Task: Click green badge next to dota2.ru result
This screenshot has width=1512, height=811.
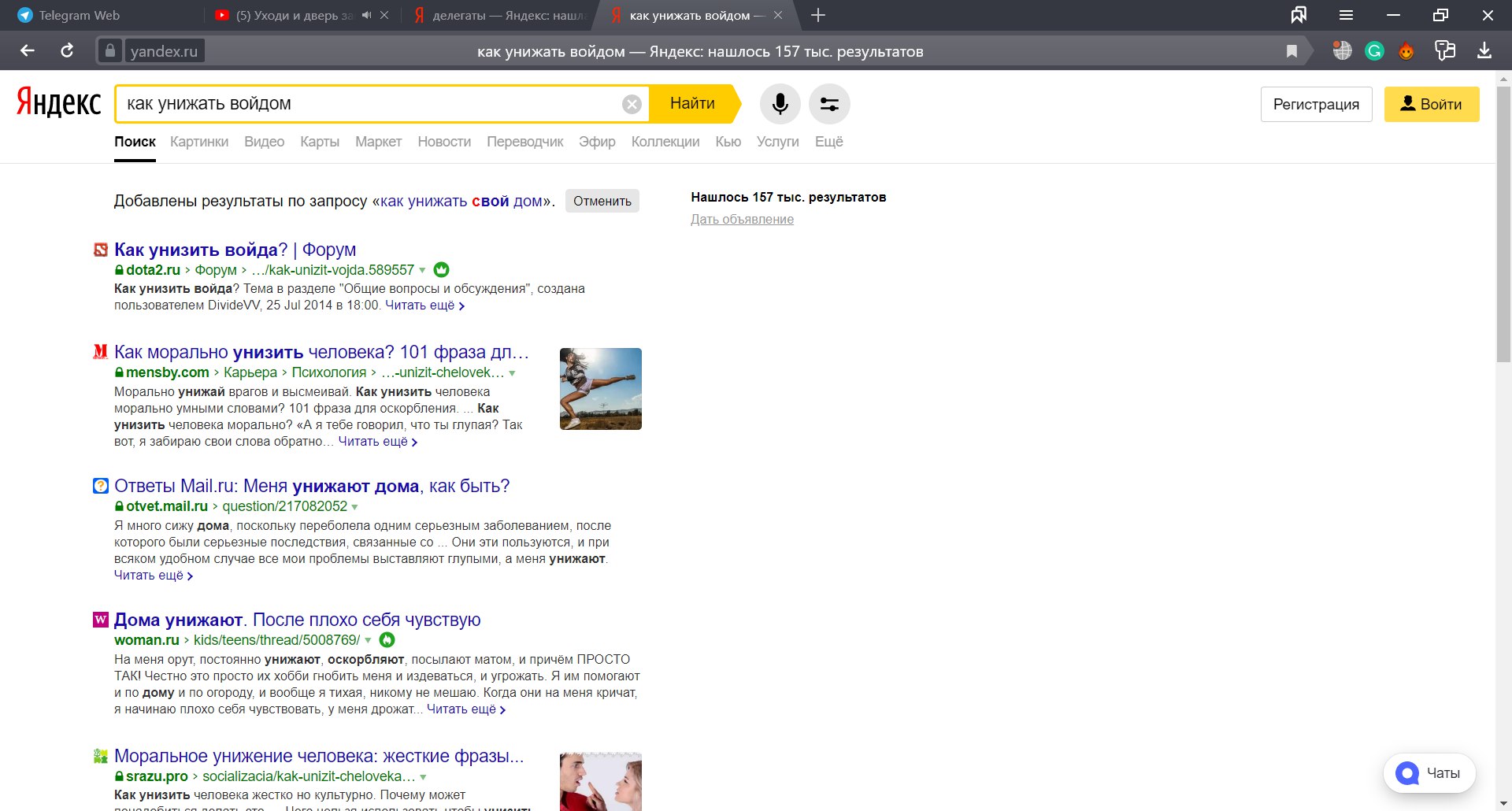Action: (x=442, y=270)
